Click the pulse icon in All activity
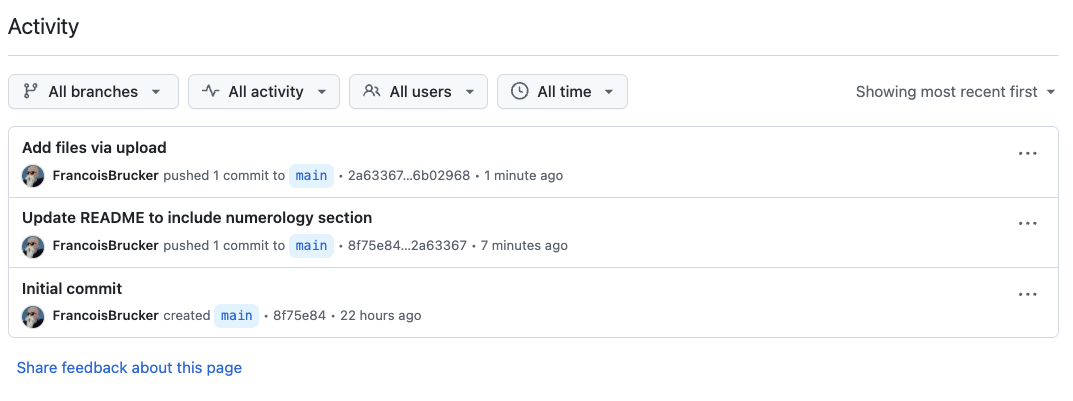 tap(211, 91)
